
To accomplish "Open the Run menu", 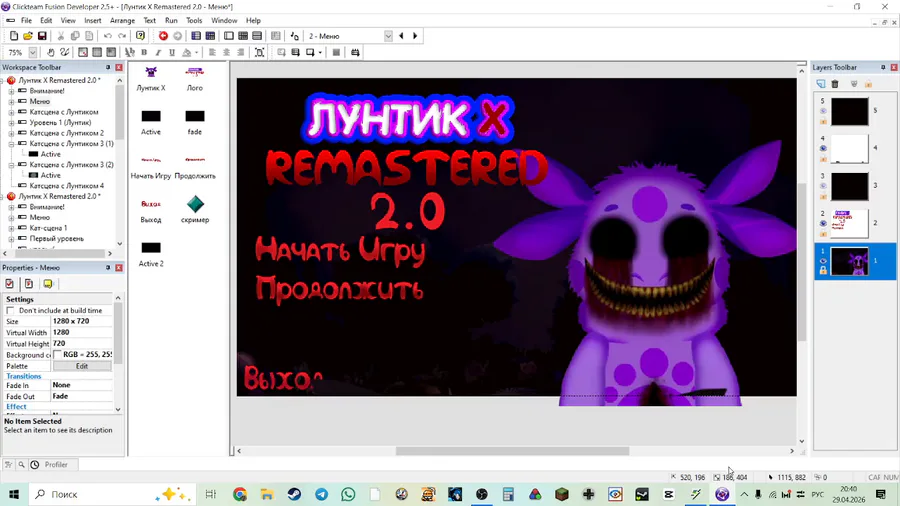I will (x=171, y=20).
